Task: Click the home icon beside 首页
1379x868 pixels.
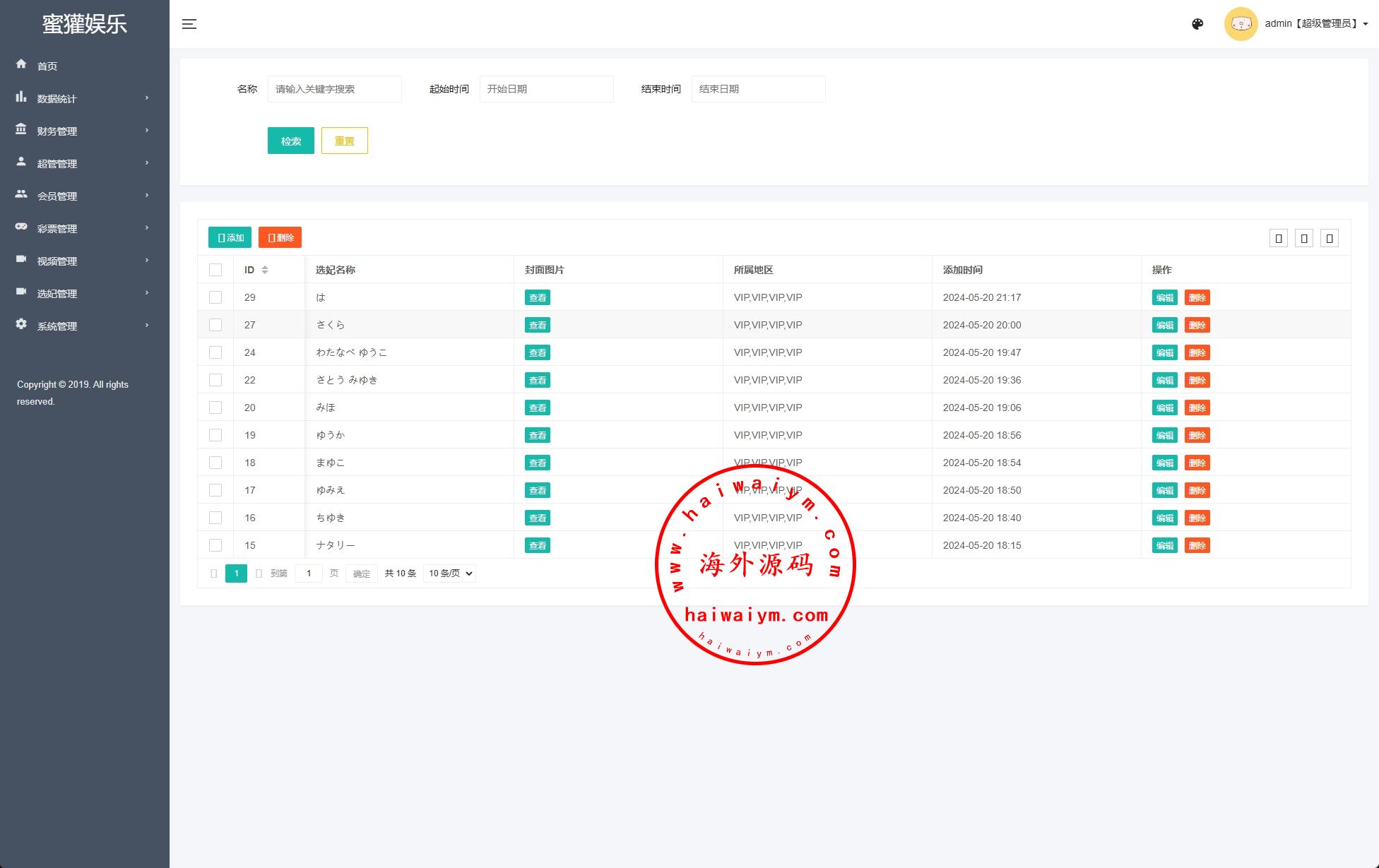Action: pyautogui.click(x=21, y=64)
